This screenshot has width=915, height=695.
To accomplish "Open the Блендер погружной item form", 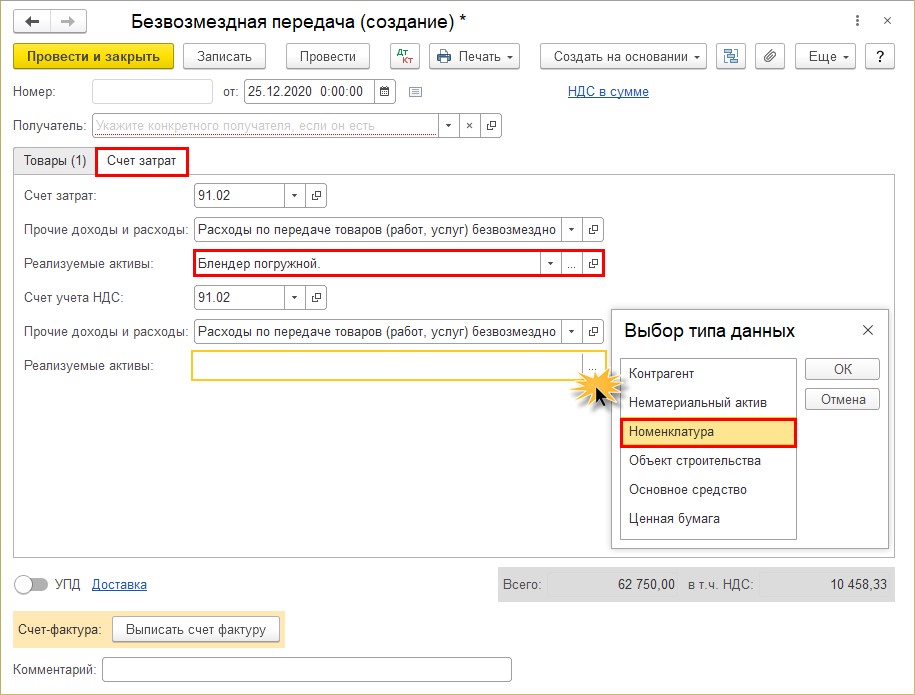I will tap(593, 264).
